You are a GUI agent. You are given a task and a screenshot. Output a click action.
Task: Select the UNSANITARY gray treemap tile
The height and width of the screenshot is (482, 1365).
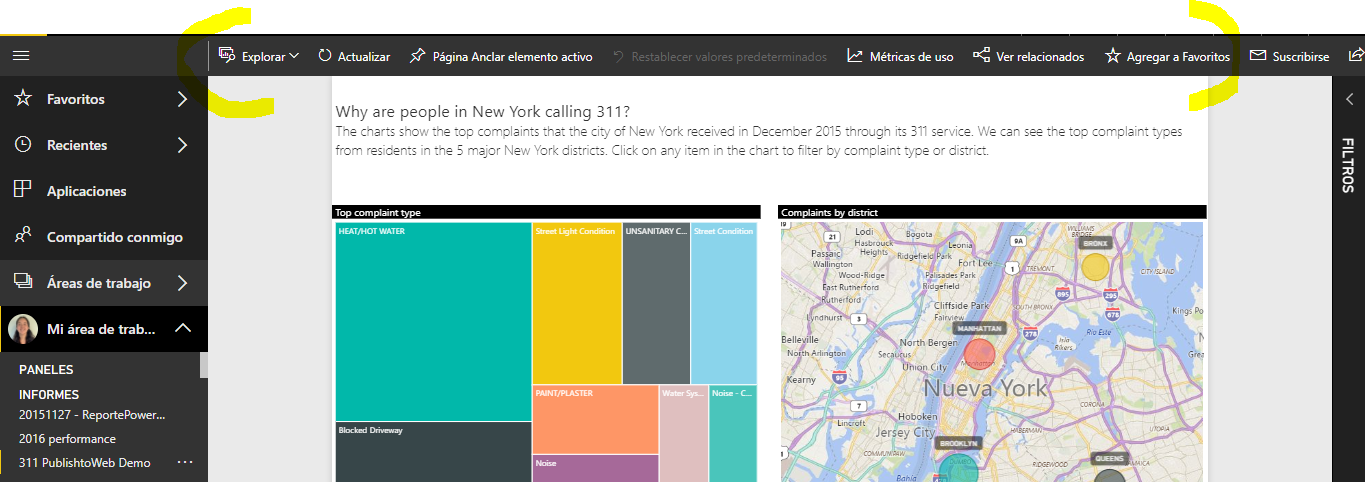(x=657, y=303)
